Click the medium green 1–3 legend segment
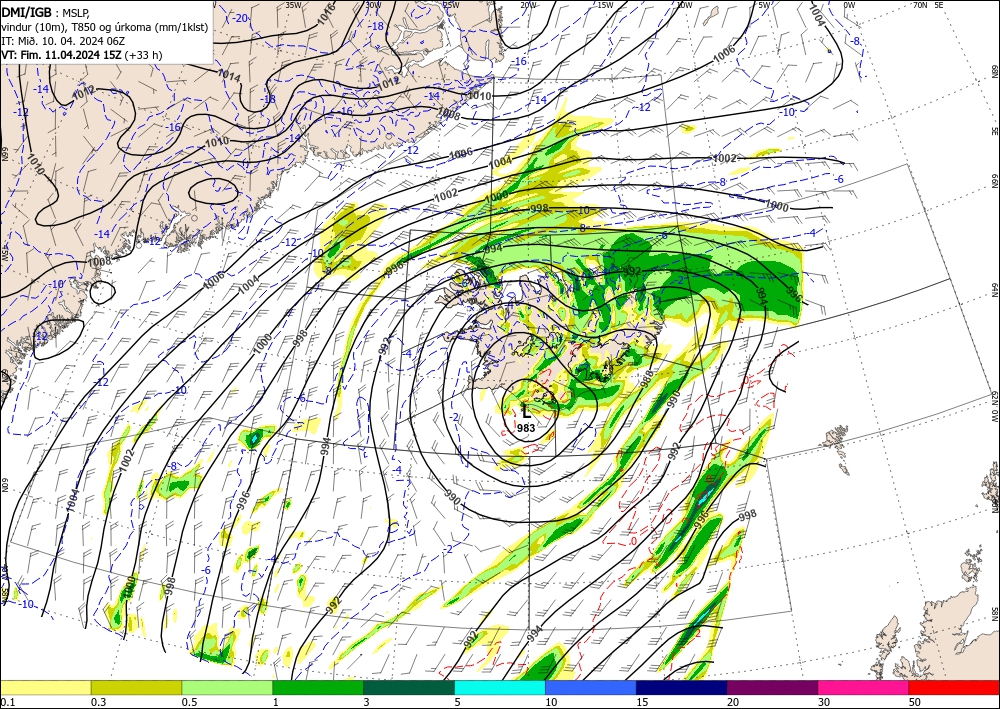The width and height of the screenshot is (1000, 709). click(318, 687)
